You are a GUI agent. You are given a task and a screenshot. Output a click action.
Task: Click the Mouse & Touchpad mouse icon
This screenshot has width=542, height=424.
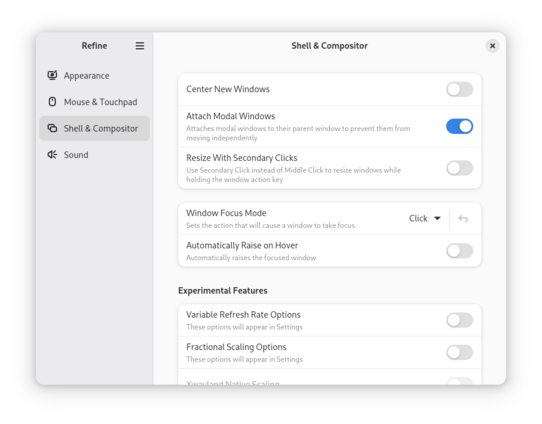pyautogui.click(x=52, y=102)
